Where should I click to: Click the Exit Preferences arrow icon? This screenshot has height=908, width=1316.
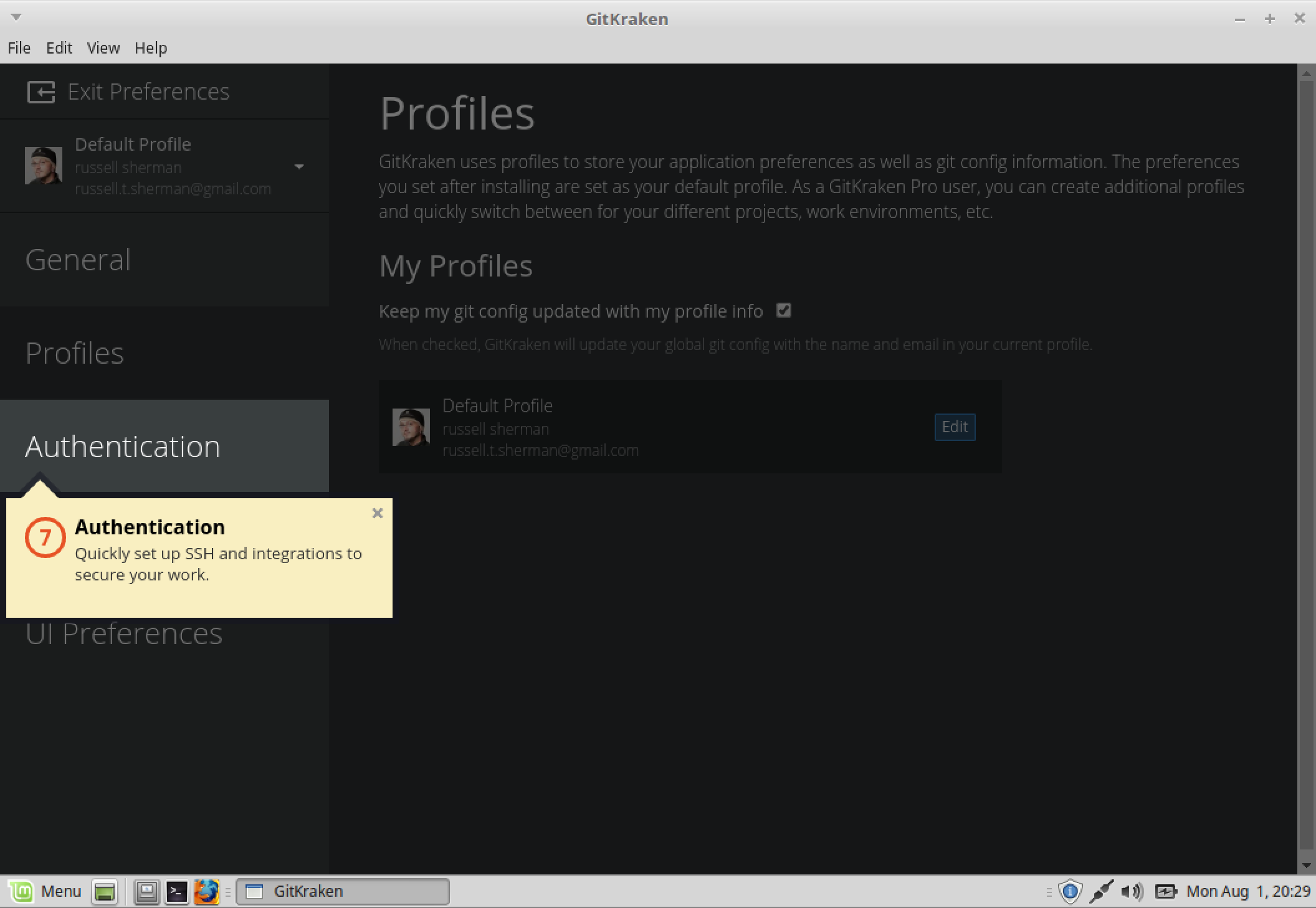click(x=41, y=92)
